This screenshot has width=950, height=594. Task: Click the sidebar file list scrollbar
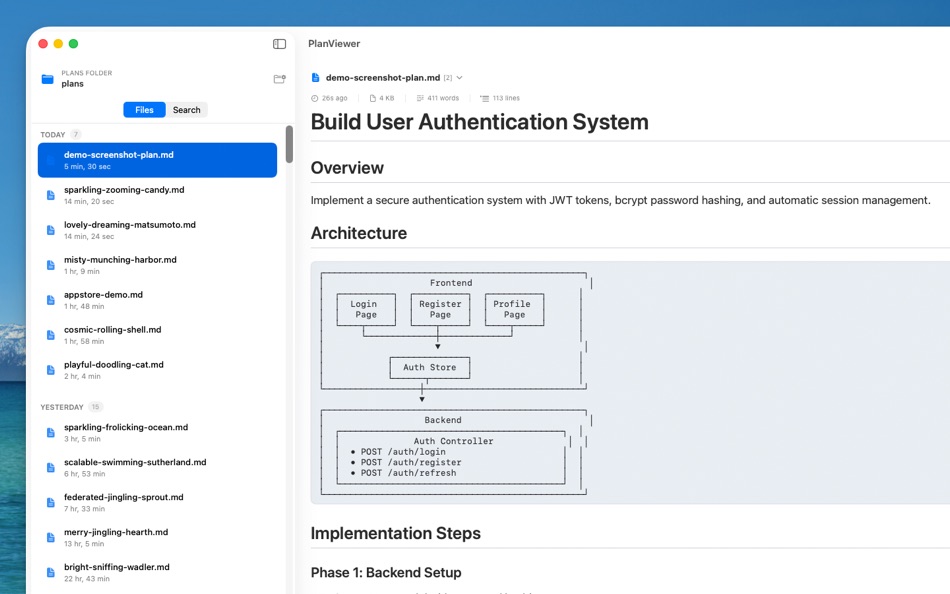pyautogui.click(x=289, y=144)
